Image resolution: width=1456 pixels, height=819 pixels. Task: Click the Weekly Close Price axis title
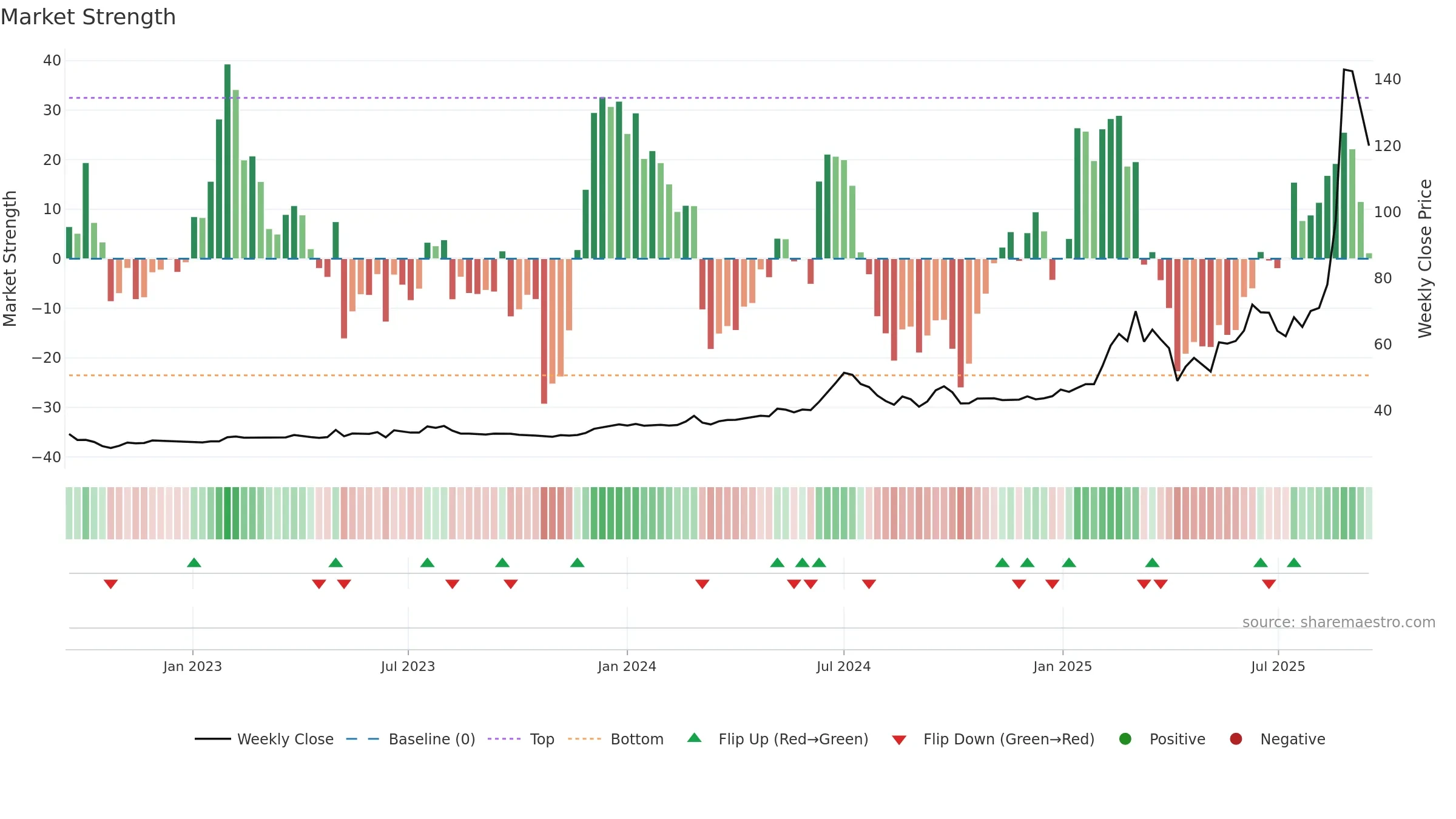[x=1425, y=258]
